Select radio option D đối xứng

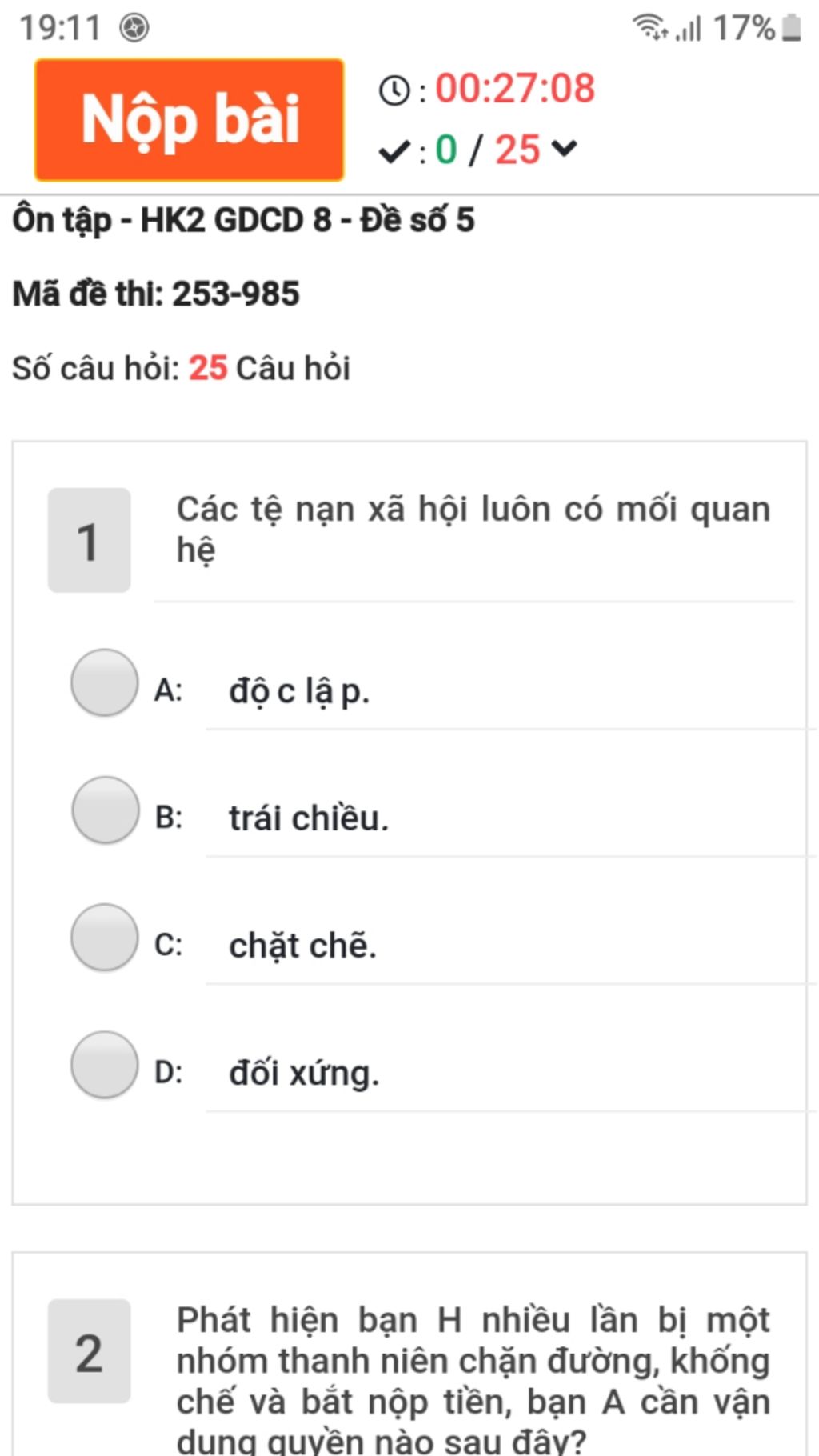105,1065
